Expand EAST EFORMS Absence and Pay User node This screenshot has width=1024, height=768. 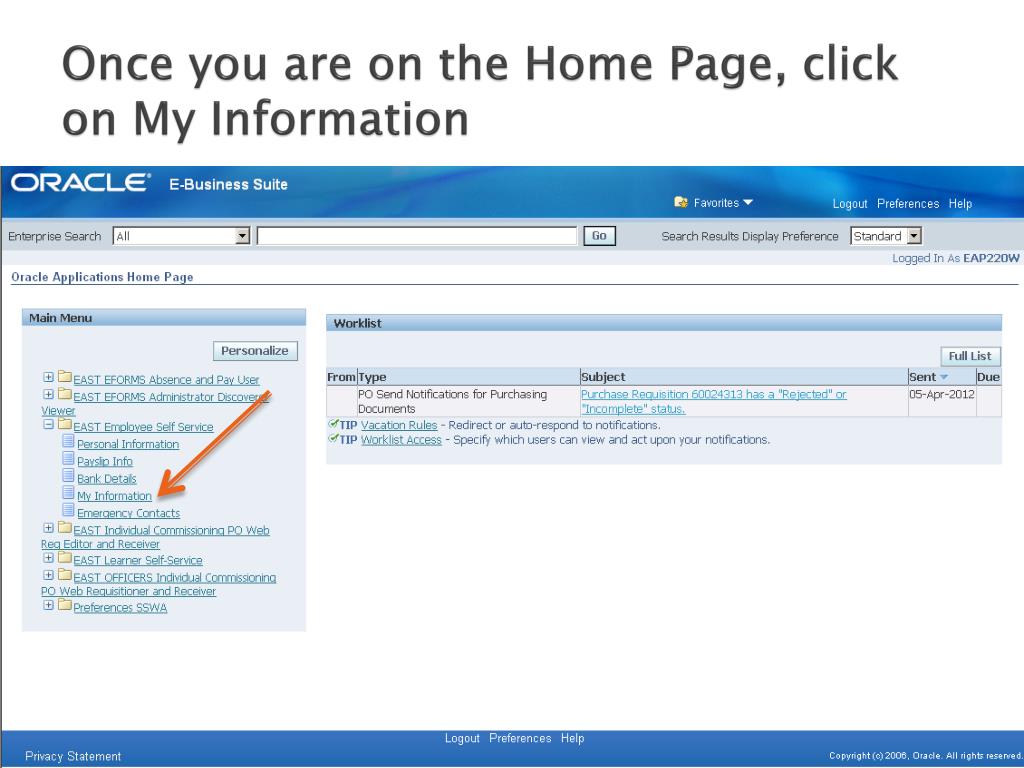48,377
